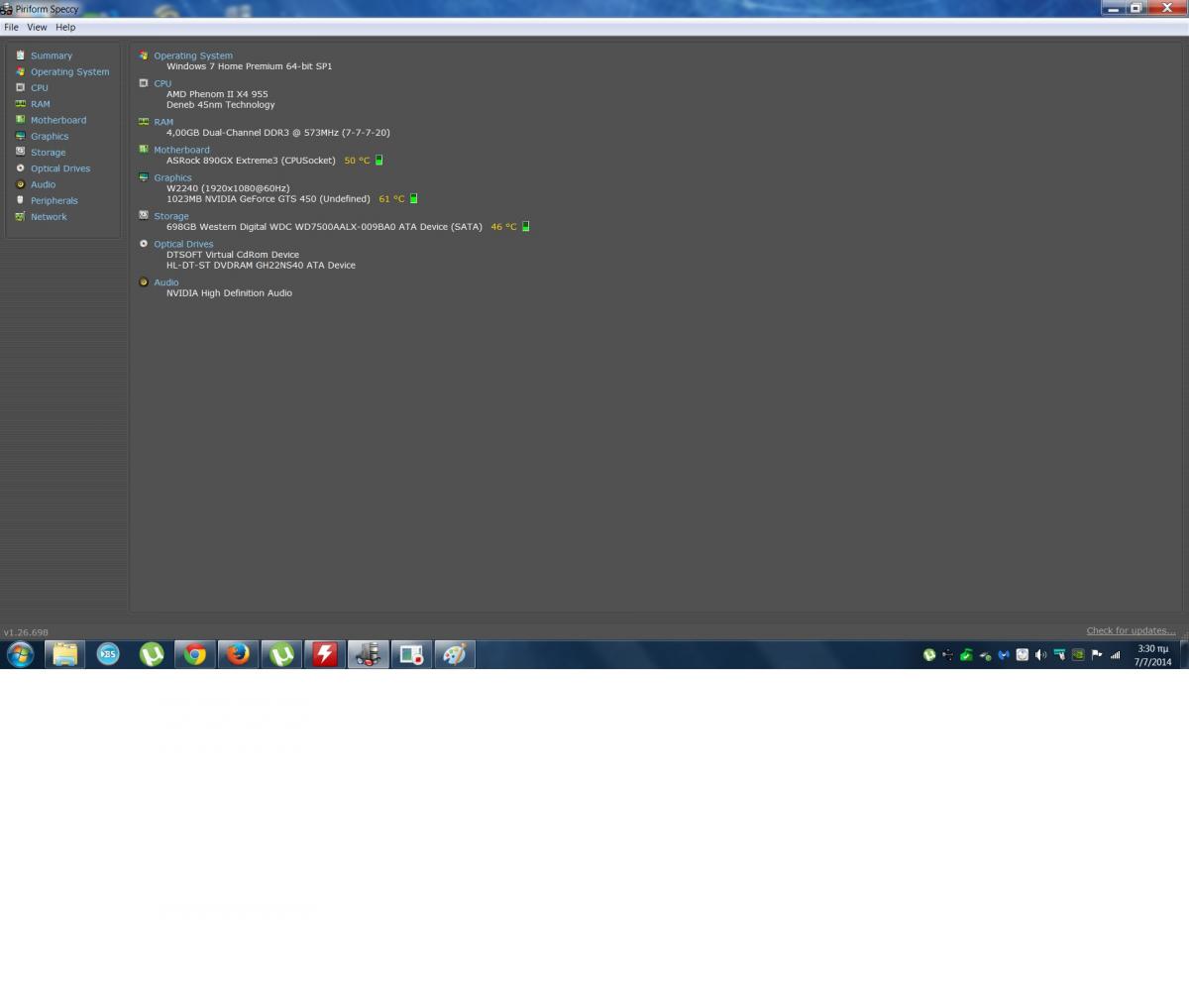Click the Summary clipboard icon in sidebar

coord(20,56)
